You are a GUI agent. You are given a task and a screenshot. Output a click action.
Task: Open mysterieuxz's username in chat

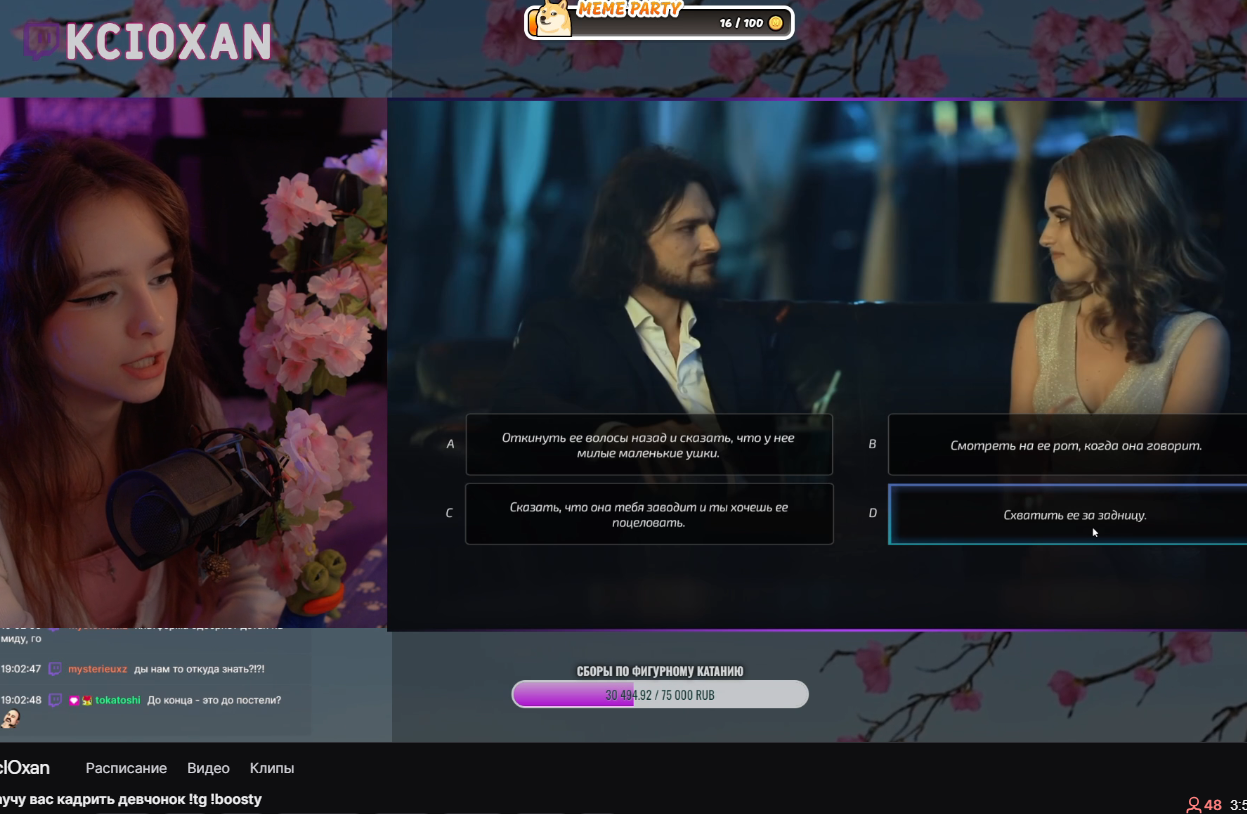[x=98, y=669]
